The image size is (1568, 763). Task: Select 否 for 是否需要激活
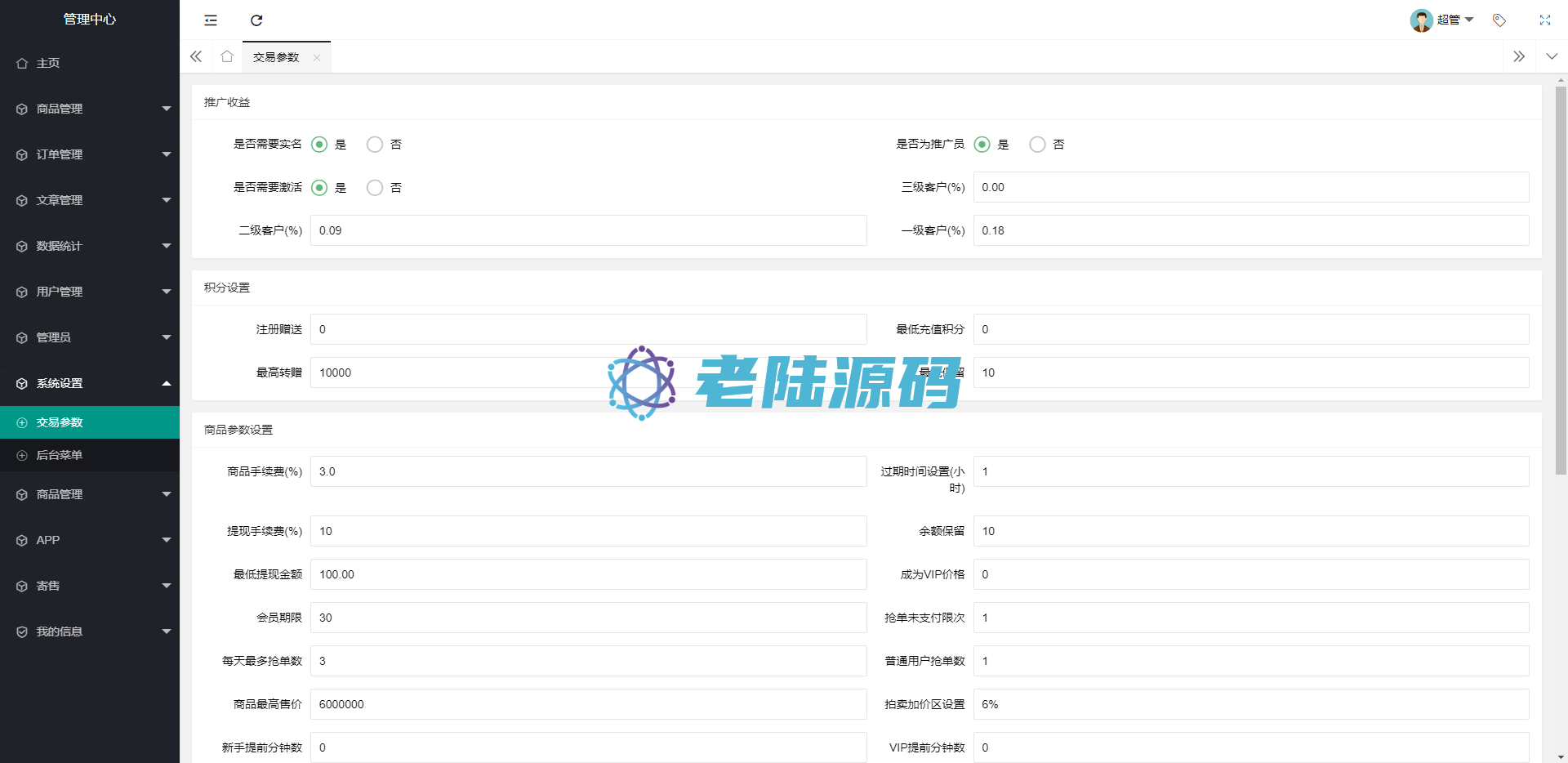click(x=375, y=188)
